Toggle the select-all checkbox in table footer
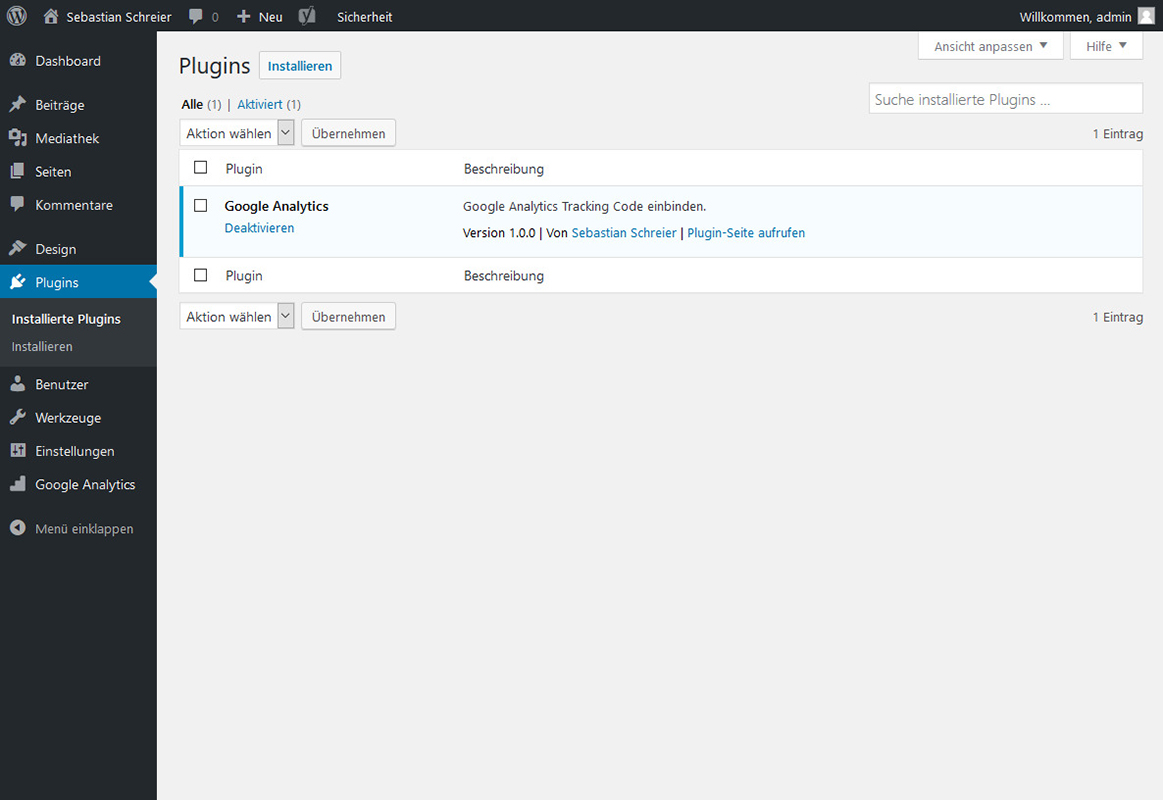Viewport: 1163px width, 800px height. coord(201,275)
